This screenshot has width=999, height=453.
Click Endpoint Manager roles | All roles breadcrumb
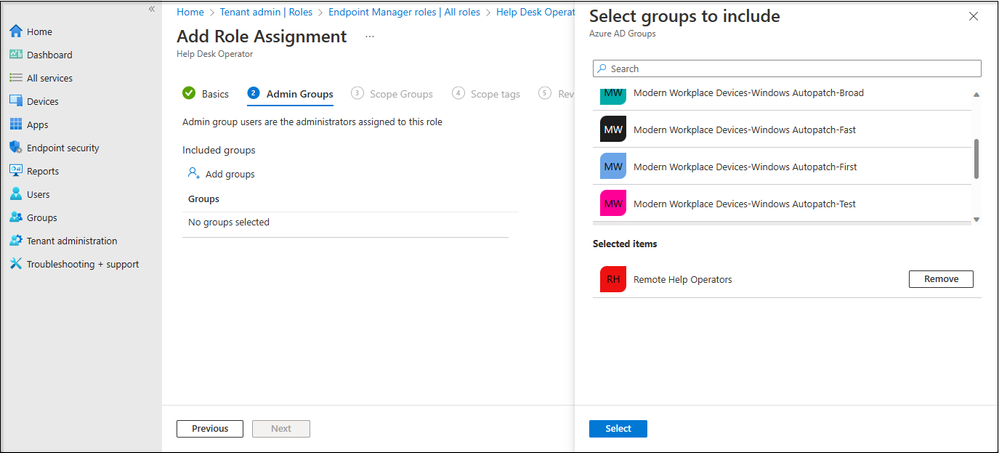[404, 12]
